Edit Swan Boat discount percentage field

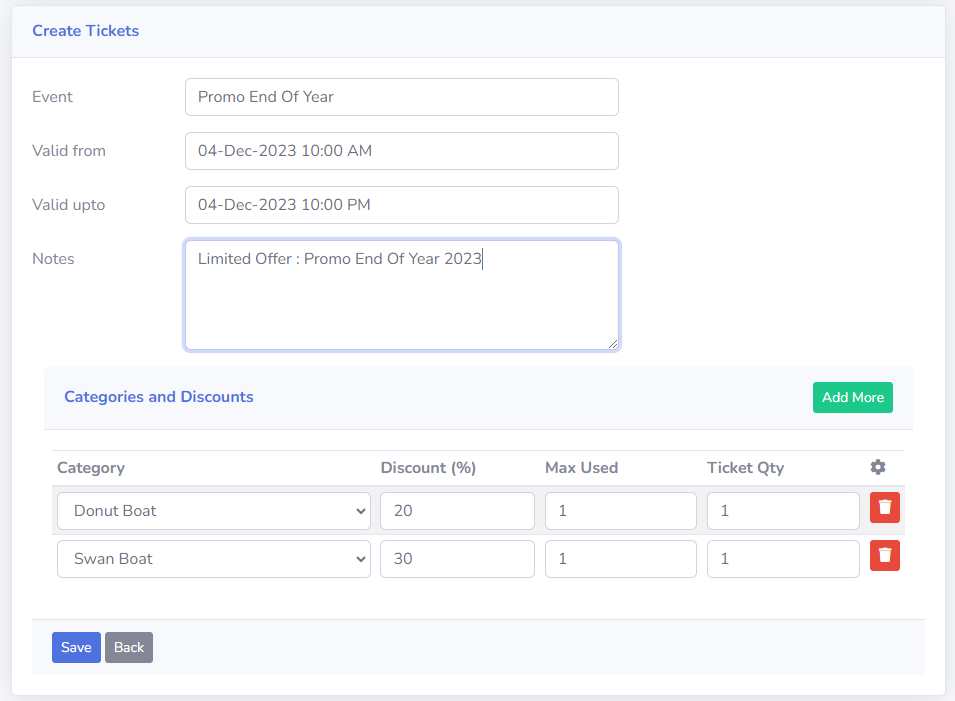pyautogui.click(x=457, y=559)
